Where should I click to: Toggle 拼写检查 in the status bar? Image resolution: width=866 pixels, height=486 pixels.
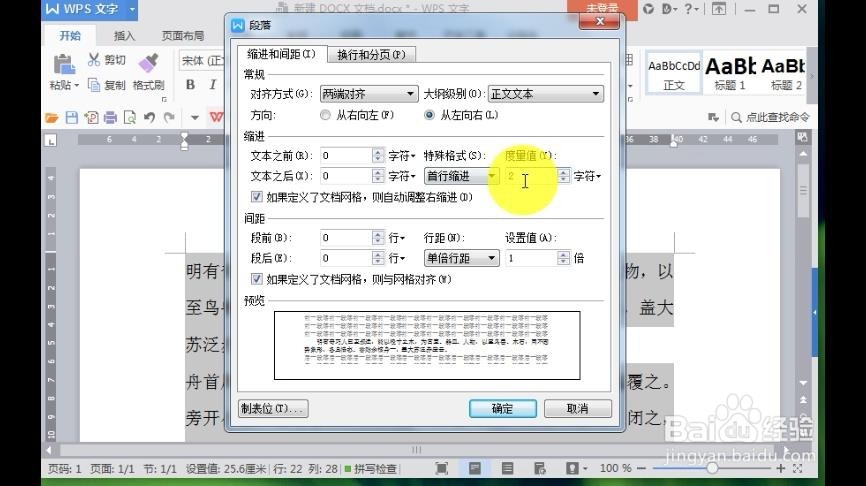coord(371,469)
